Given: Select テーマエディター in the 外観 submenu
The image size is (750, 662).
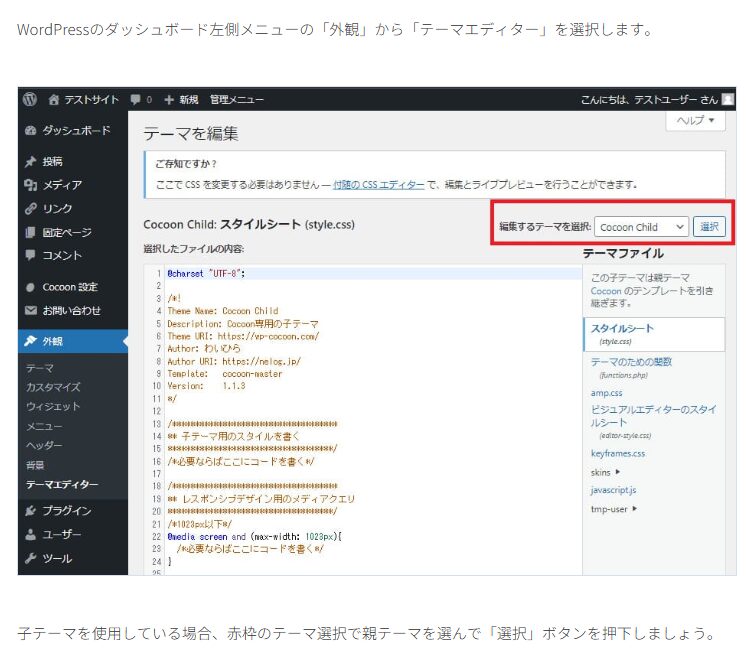Looking at the screenshot, I should (62, 485).
